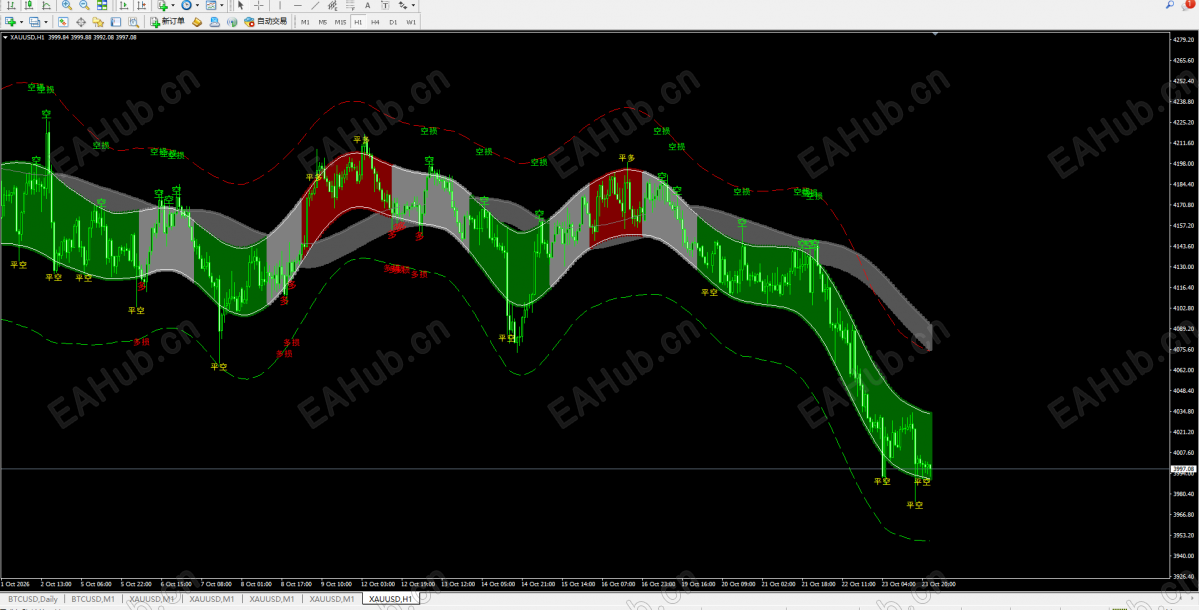Open the Strategy Tester icon
Viewport: 1199px width, 610px height.
(x=133, y=21)
